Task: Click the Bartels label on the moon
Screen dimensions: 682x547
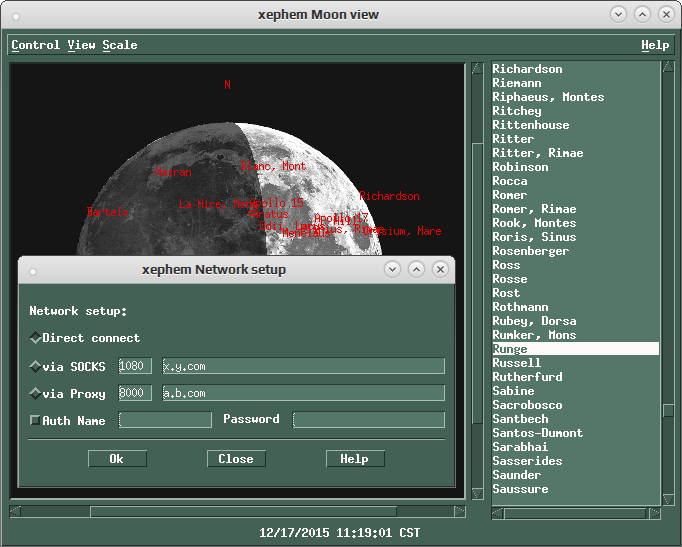Action: (x=107, y=212)
